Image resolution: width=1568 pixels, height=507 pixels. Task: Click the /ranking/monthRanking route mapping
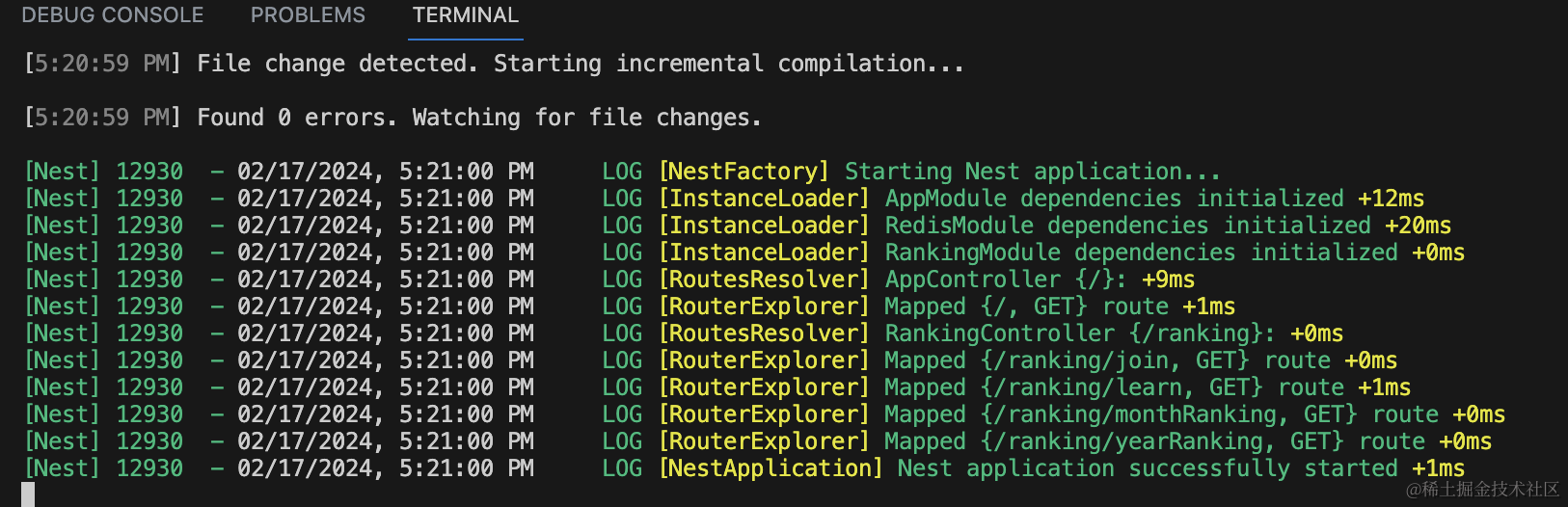pos(1168,414)
